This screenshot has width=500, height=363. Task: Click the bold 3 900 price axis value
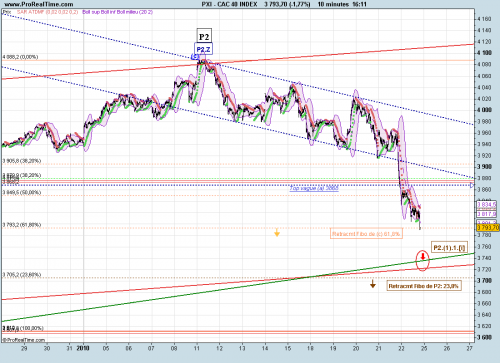click(484, 167)
